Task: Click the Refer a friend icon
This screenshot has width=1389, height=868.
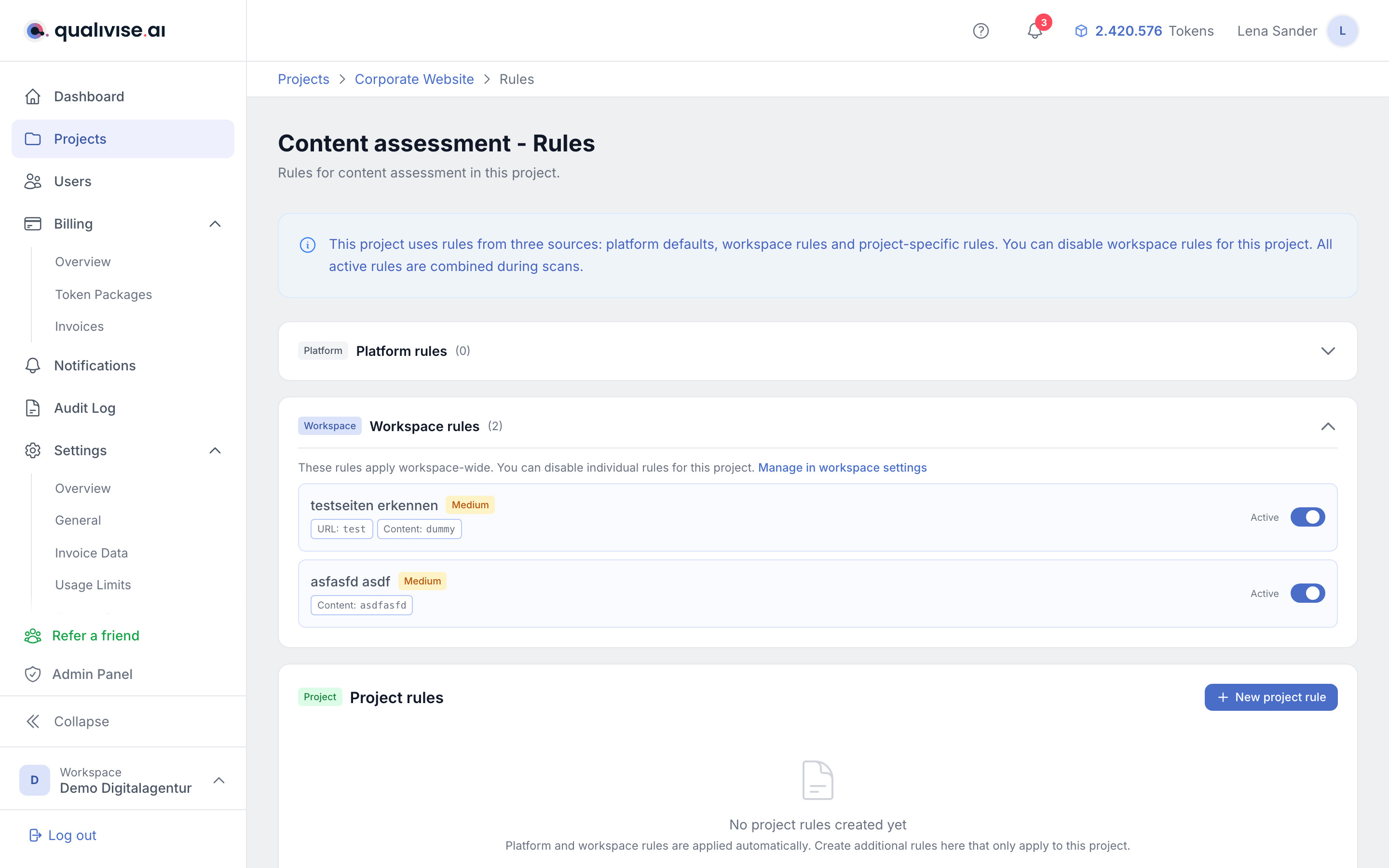Action: [33, 636]
